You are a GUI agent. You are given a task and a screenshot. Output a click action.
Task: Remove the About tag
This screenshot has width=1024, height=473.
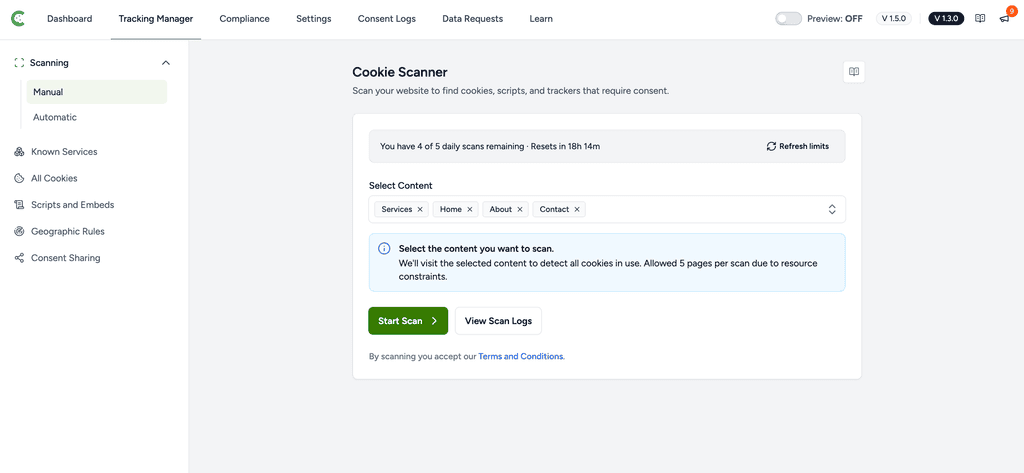point(520,210)
